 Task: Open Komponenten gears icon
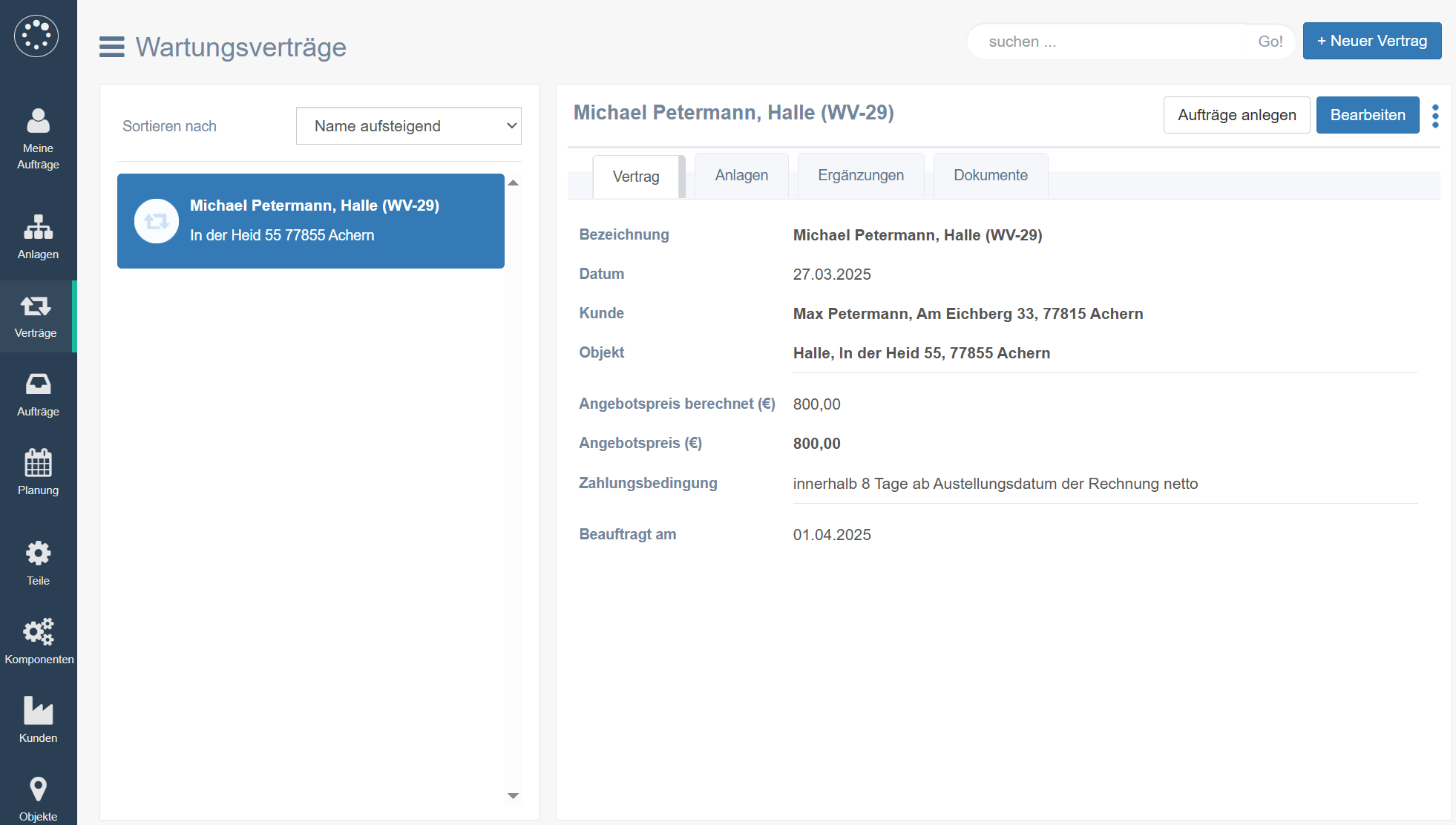38,641
